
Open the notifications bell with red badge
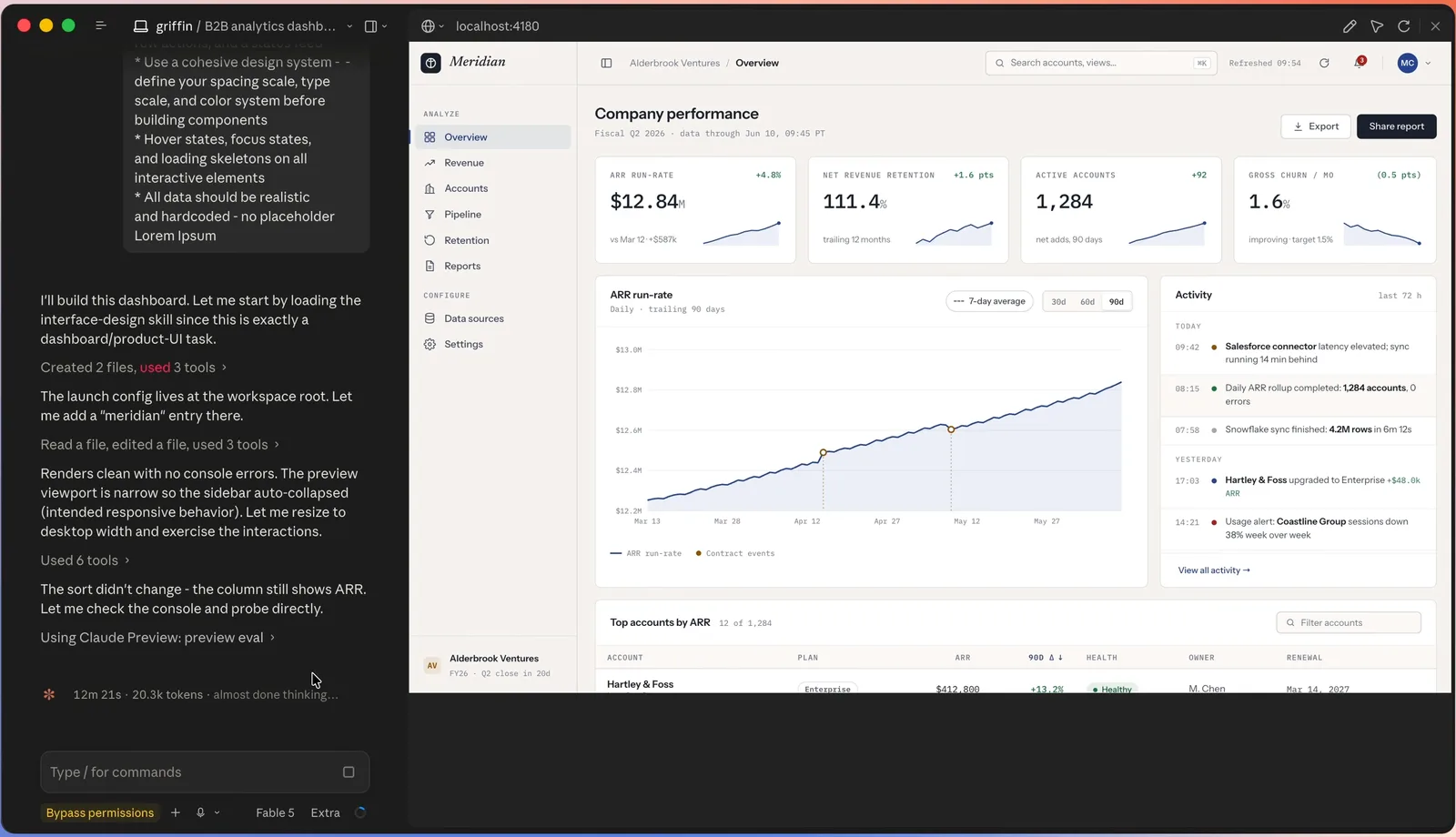click(1360, 63)
